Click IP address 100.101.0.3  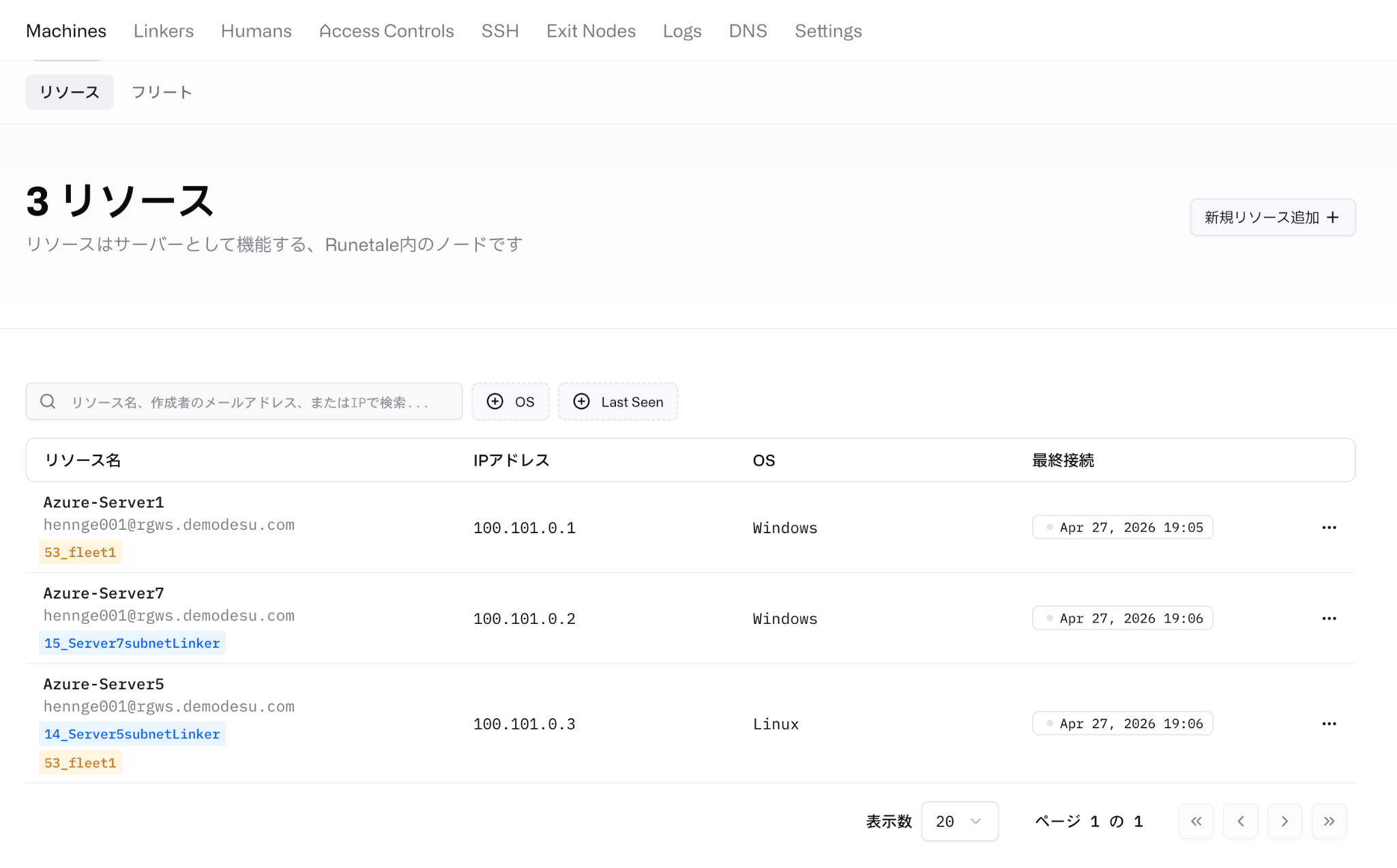click(525, 724)
